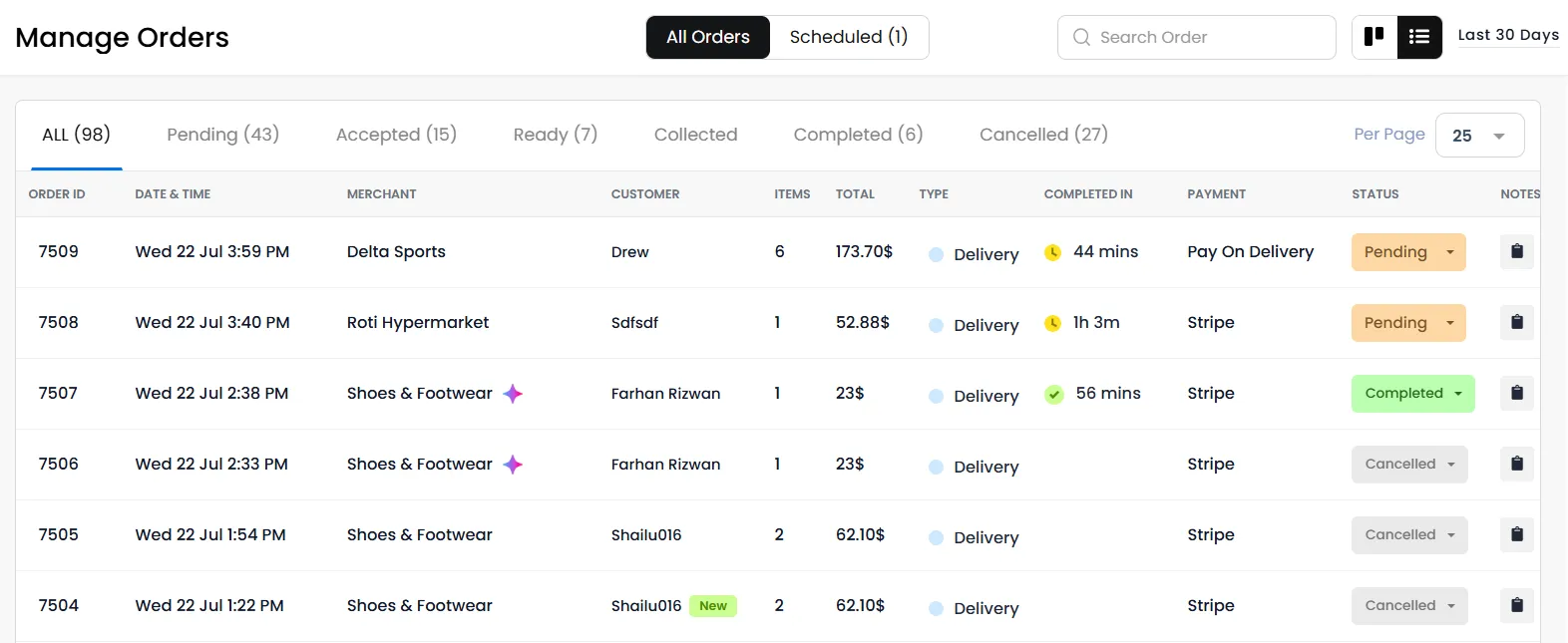Click the clock icon beside 1h 3m
This screenshot has width=1568, height=643.
click(x=1052, y=323)
